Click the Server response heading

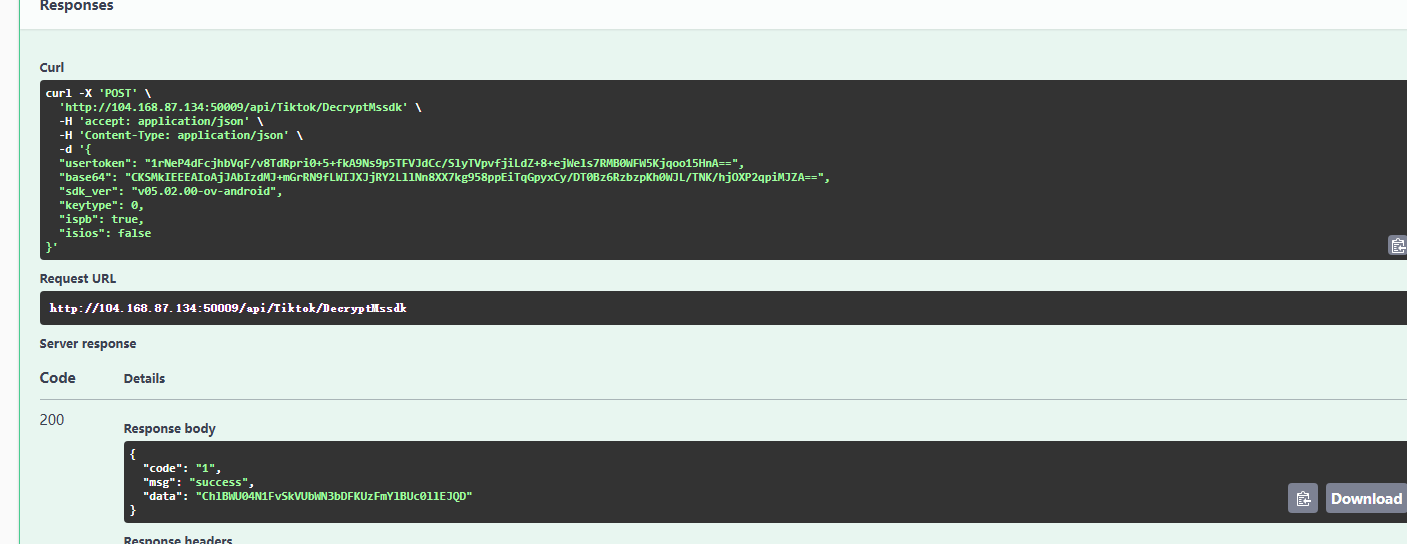tap(88, 344)
